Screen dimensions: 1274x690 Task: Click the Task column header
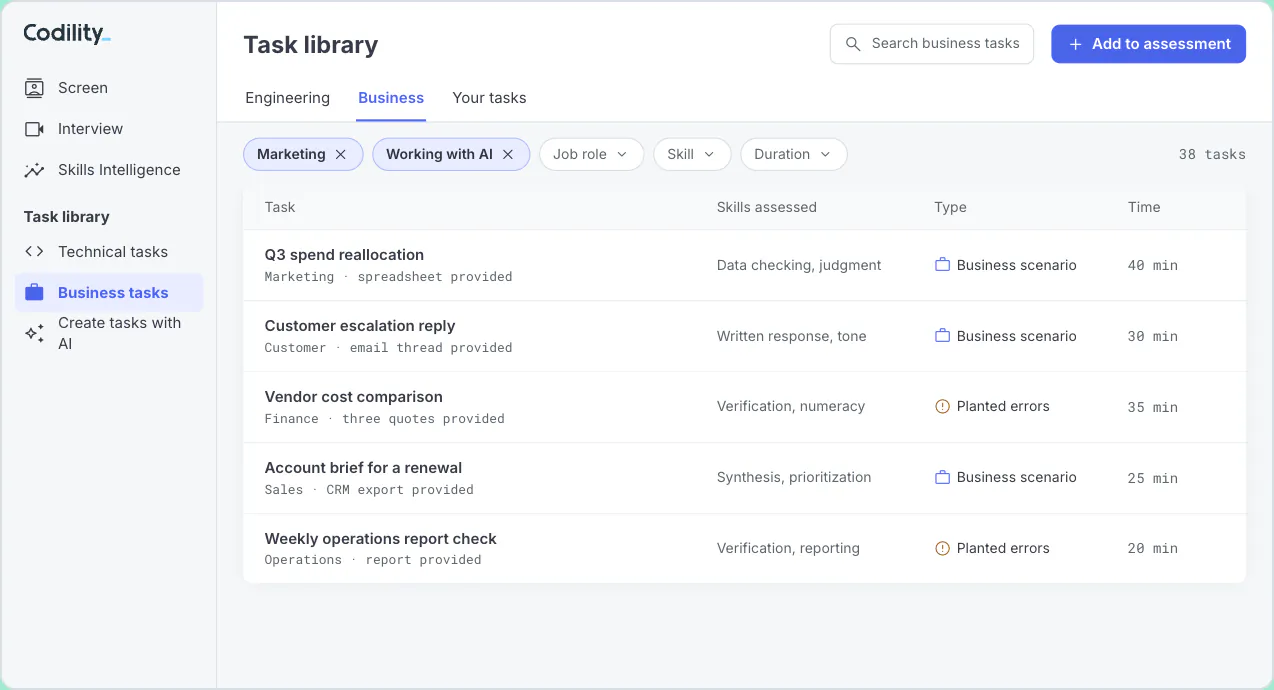(280, 207)
